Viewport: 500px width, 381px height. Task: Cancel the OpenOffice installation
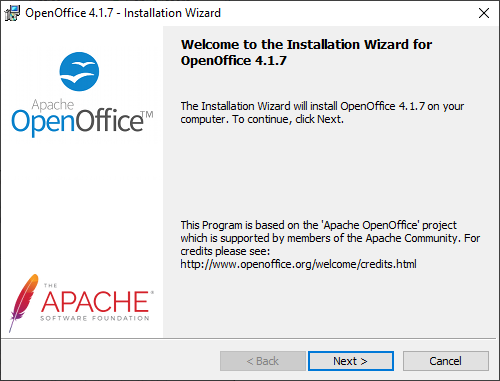point(446,361)
